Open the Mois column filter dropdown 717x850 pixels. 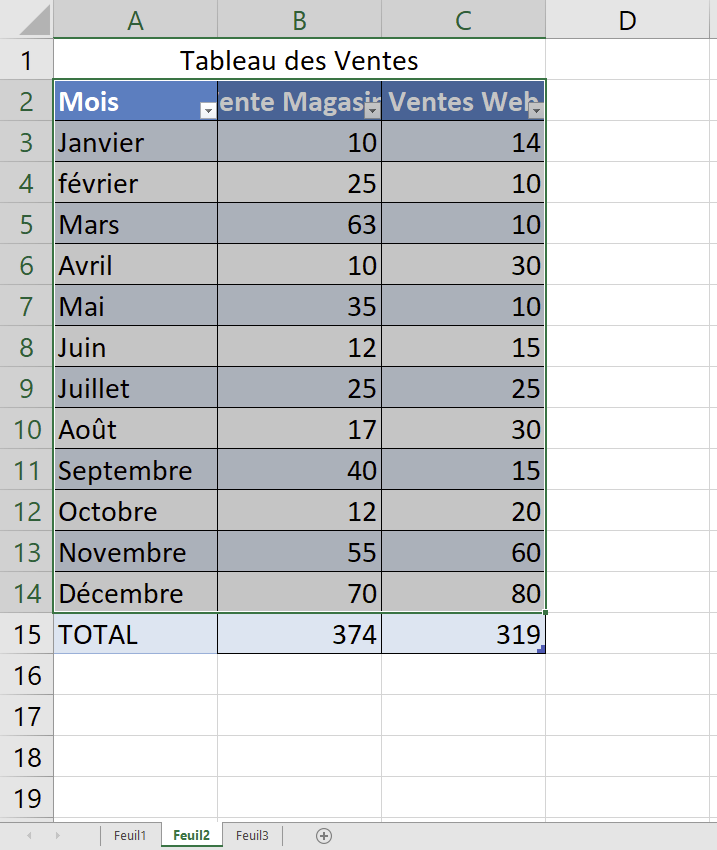pyautogui.click(x=208, y=111)
